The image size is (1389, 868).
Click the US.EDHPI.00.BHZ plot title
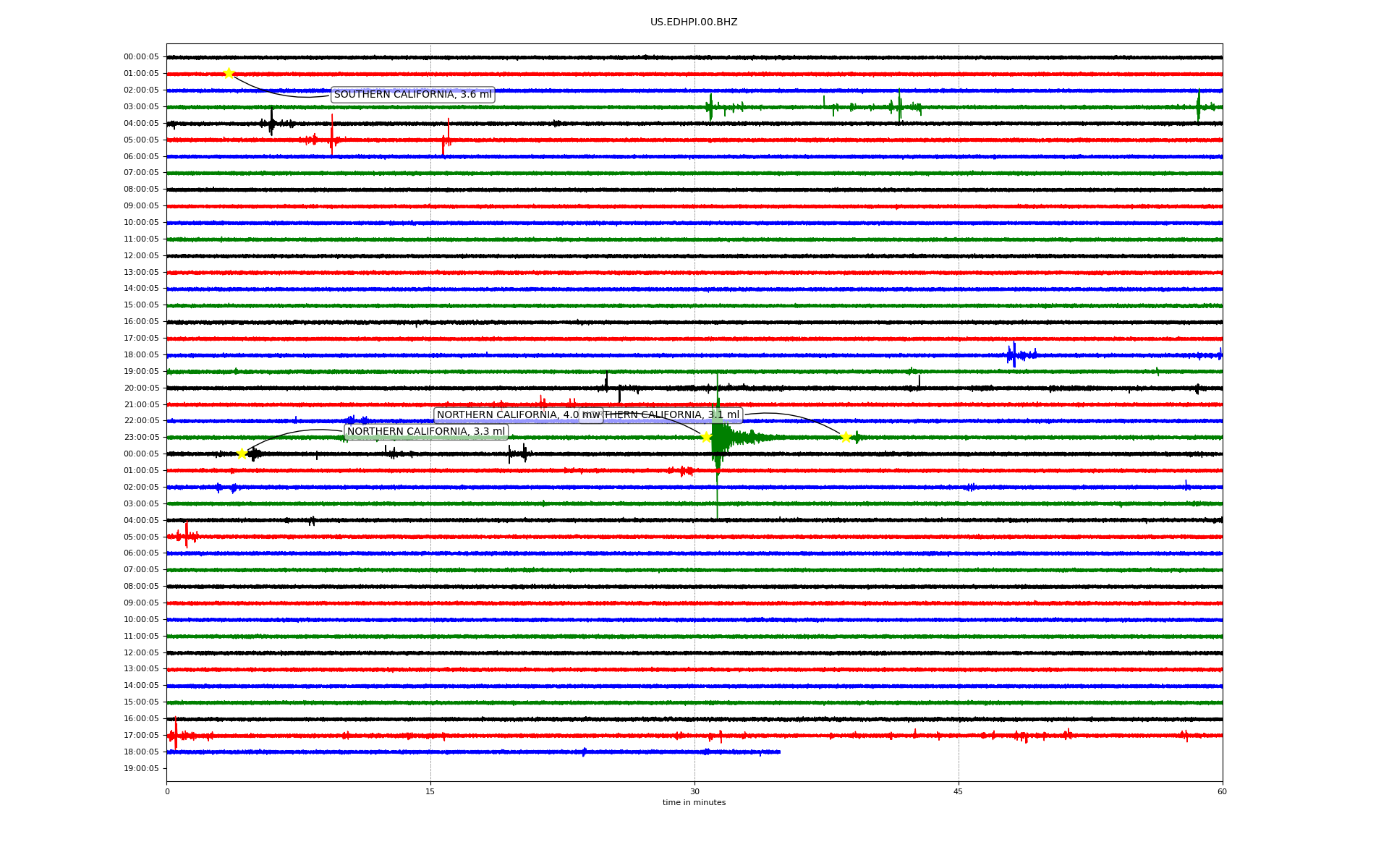(694, 22)
